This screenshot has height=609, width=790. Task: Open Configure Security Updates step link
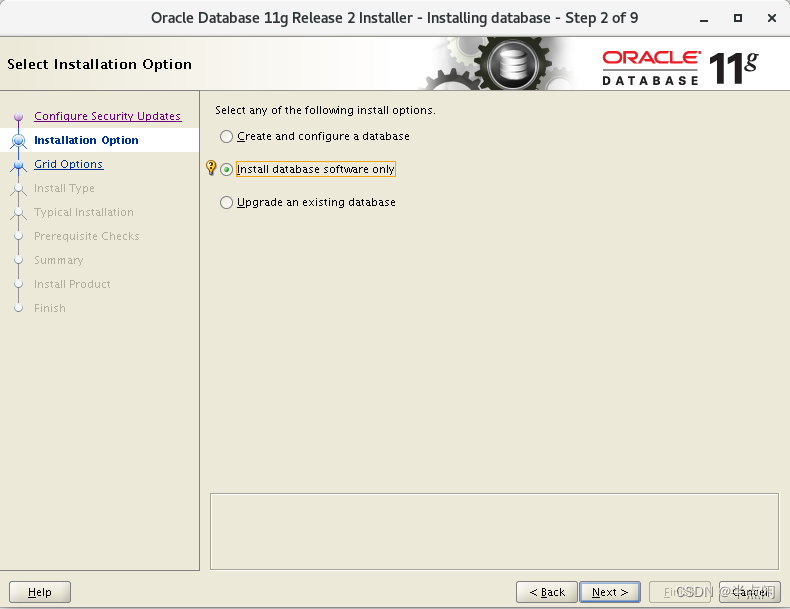pyautogui.click(x=107, y=116)
